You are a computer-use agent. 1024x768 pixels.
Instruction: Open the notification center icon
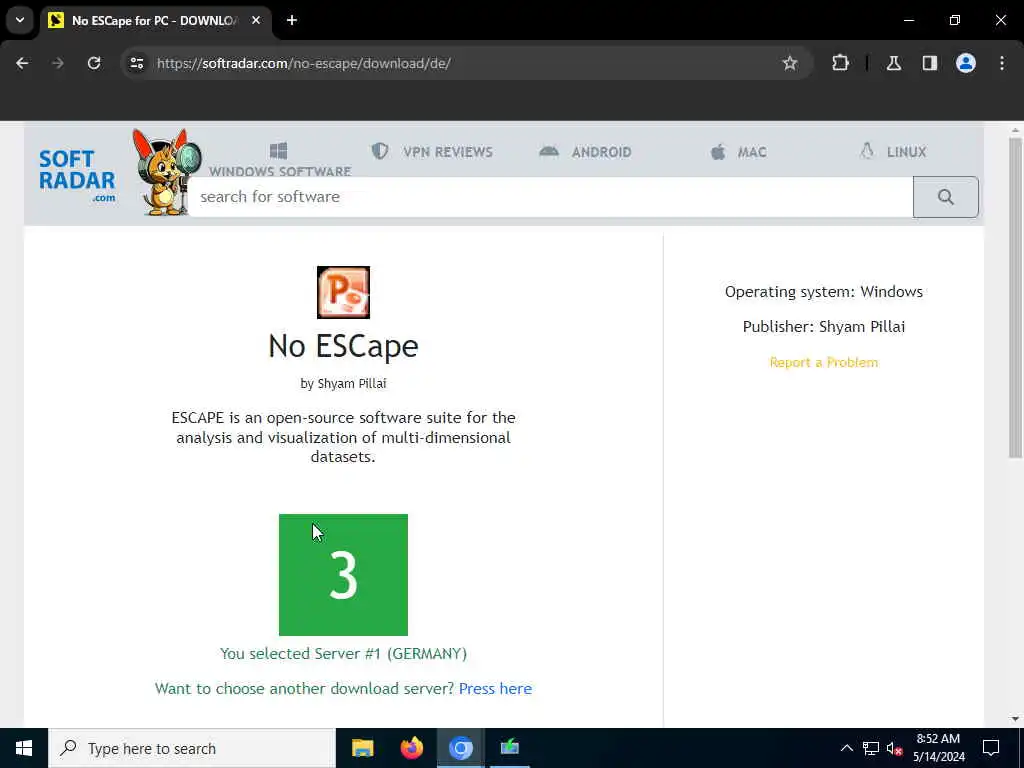991,748
